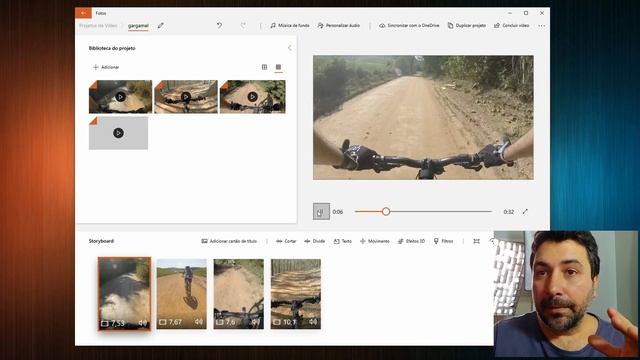Select the gargamel project name
The image size is (640, 360).
point(138,26)
